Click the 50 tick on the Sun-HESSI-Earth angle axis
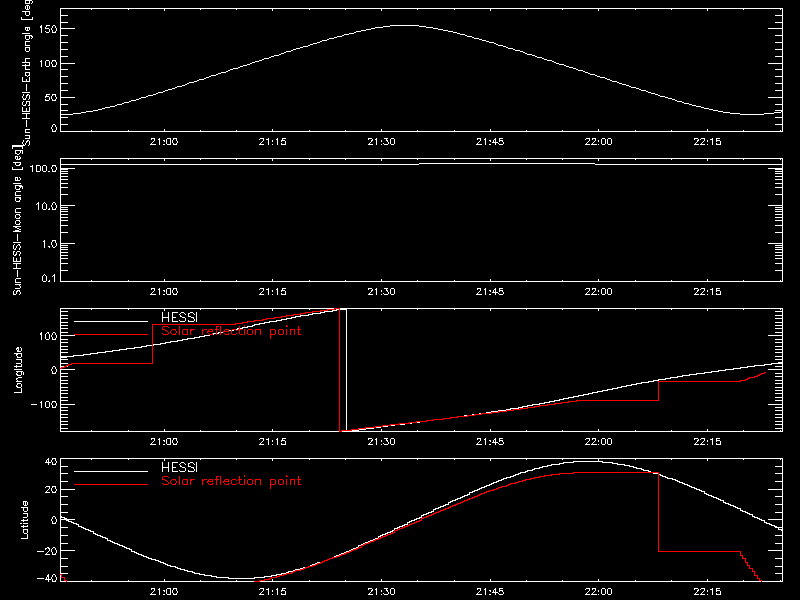Viewport: 800px width, 600px height. pyautogui.click(x=51, y=98)
